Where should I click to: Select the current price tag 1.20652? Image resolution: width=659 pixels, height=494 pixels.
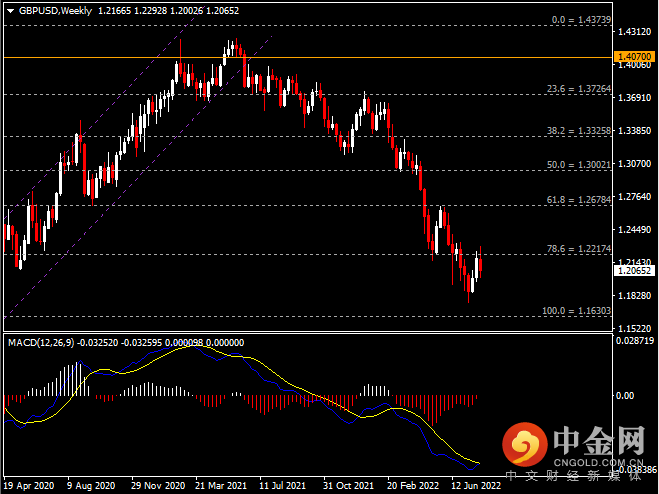click(x=635, y=270)
